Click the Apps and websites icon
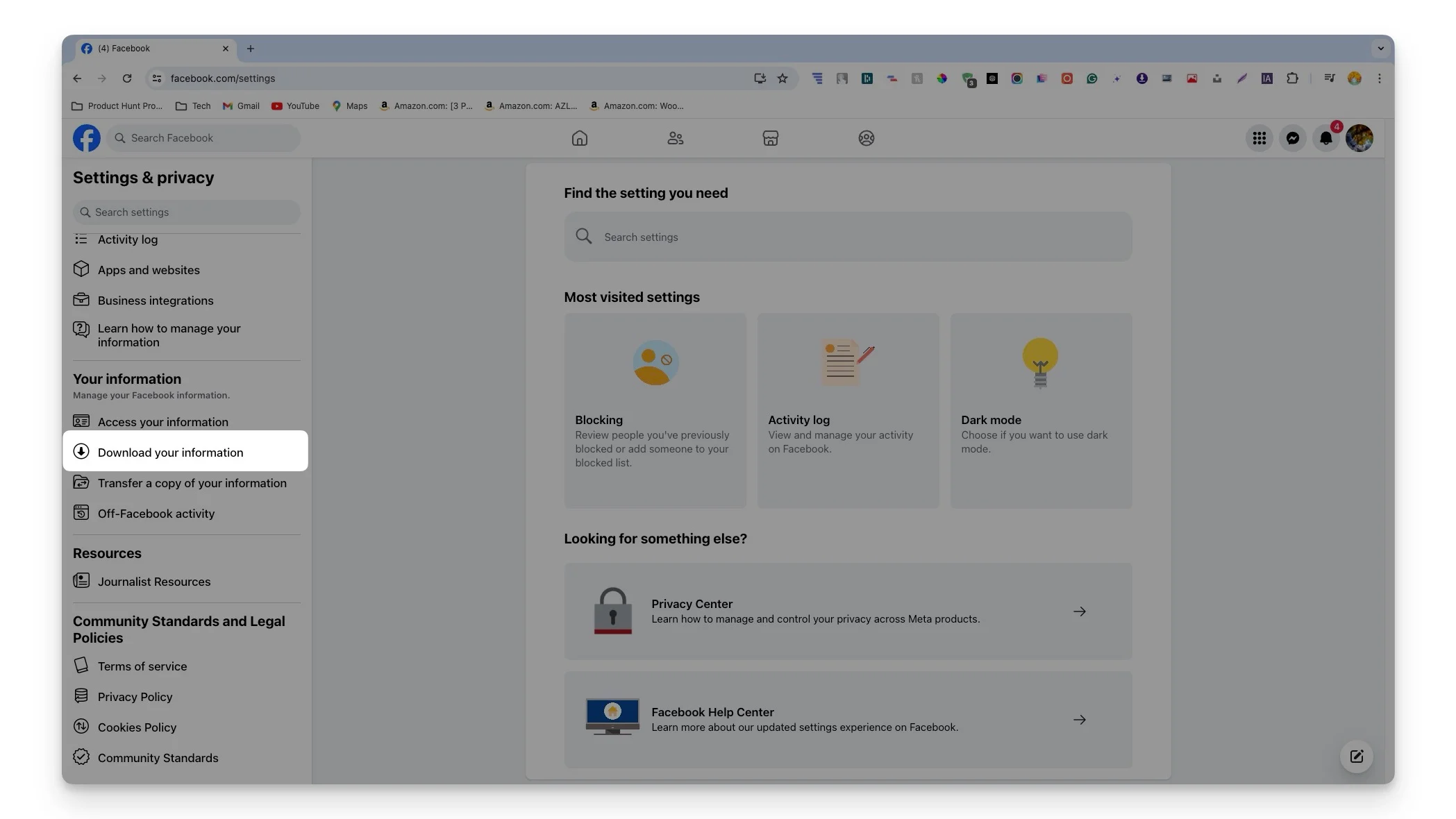Viewport: 1456px width, 819px height. pos(81,269)
